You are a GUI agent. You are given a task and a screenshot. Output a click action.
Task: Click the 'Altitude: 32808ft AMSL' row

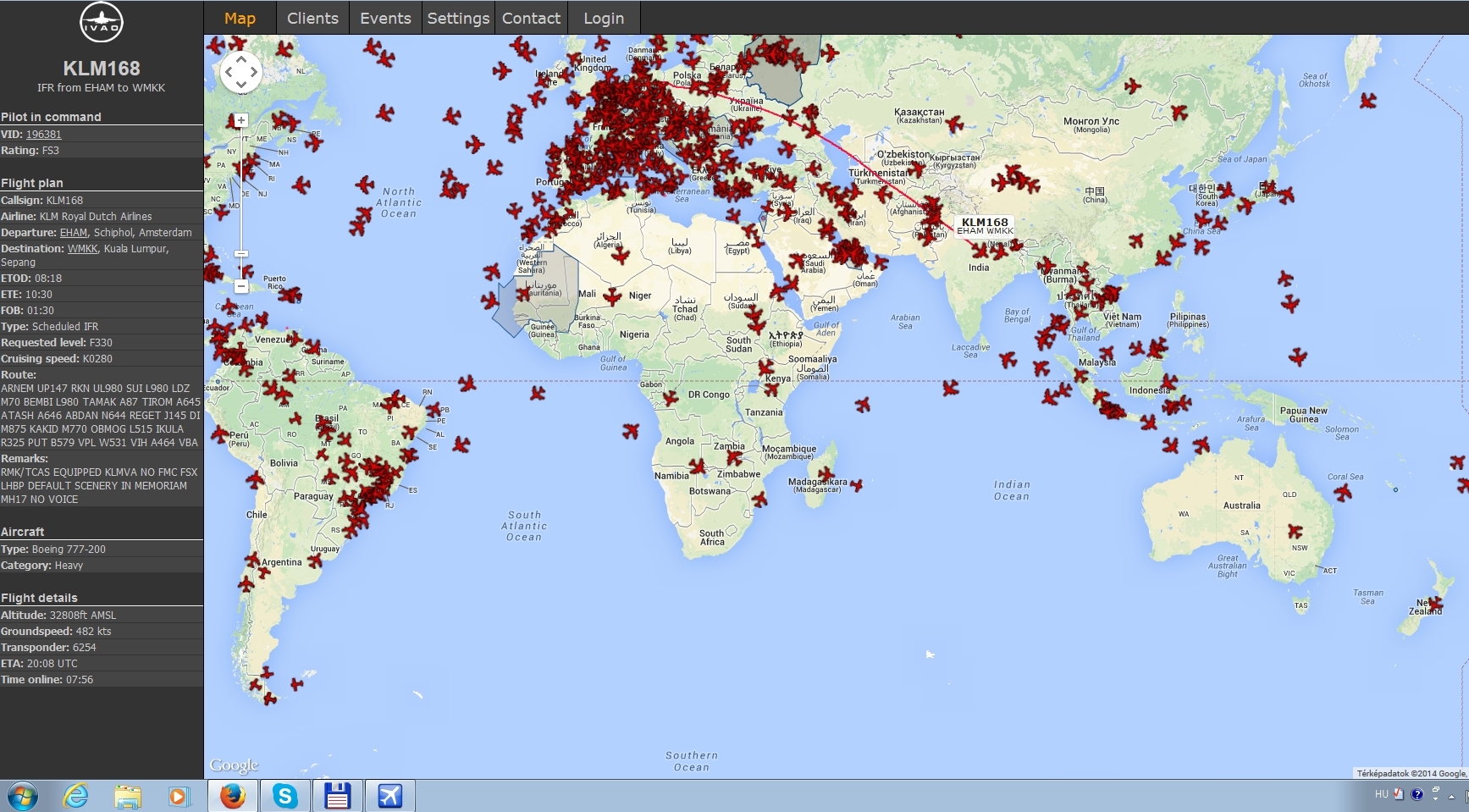(x=102, y=615)
